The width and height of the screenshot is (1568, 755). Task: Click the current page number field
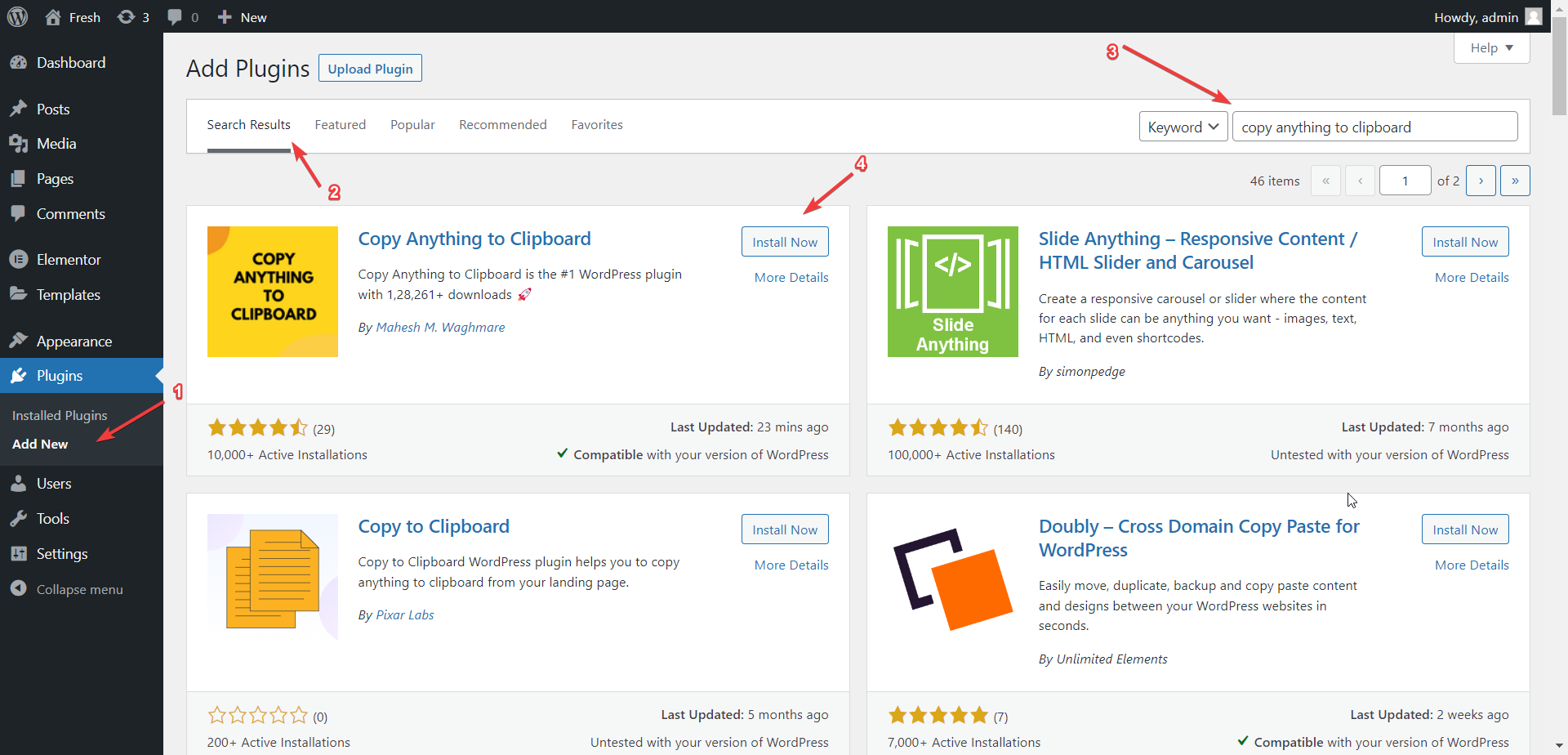point(1405,181)
